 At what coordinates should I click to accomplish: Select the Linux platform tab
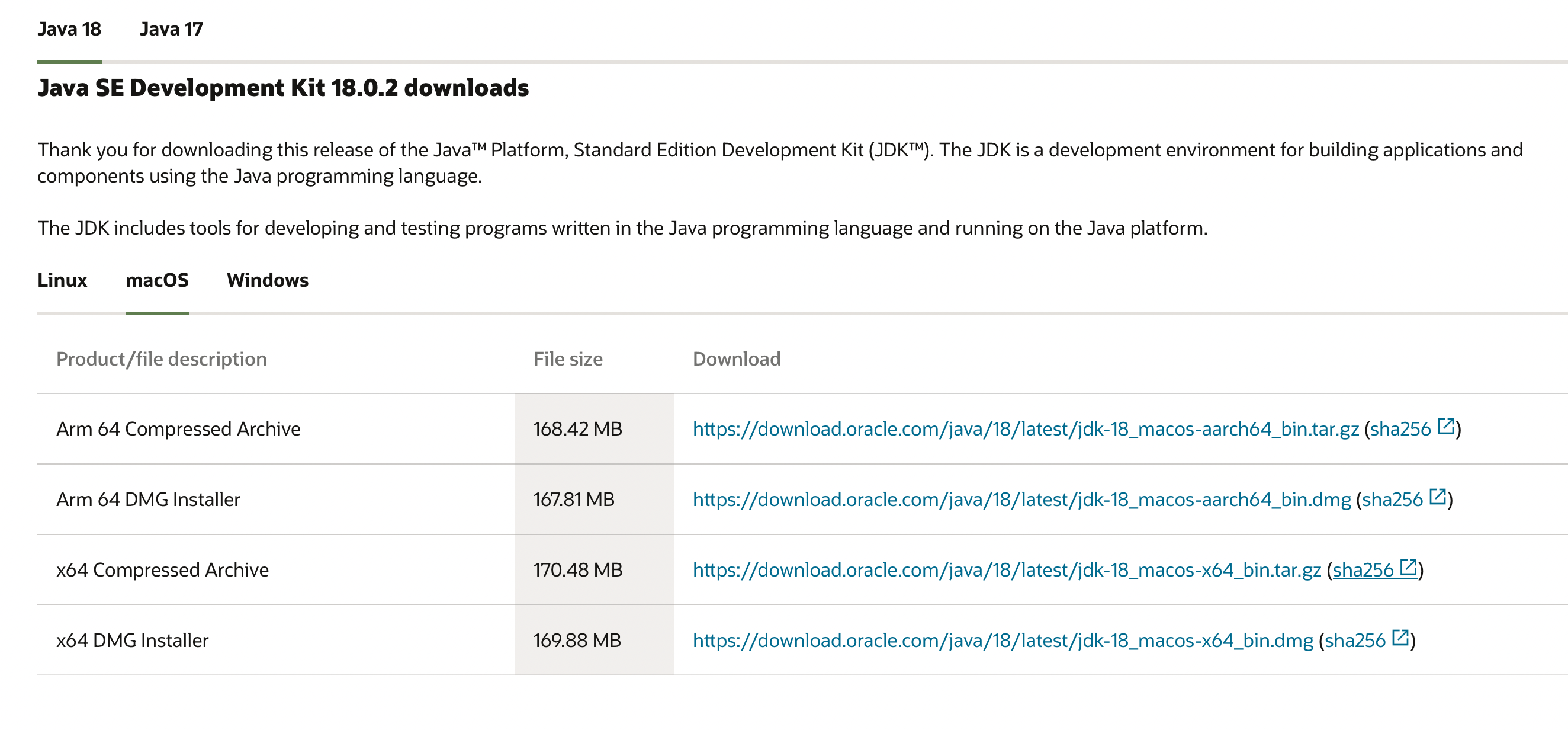point(62,280)
